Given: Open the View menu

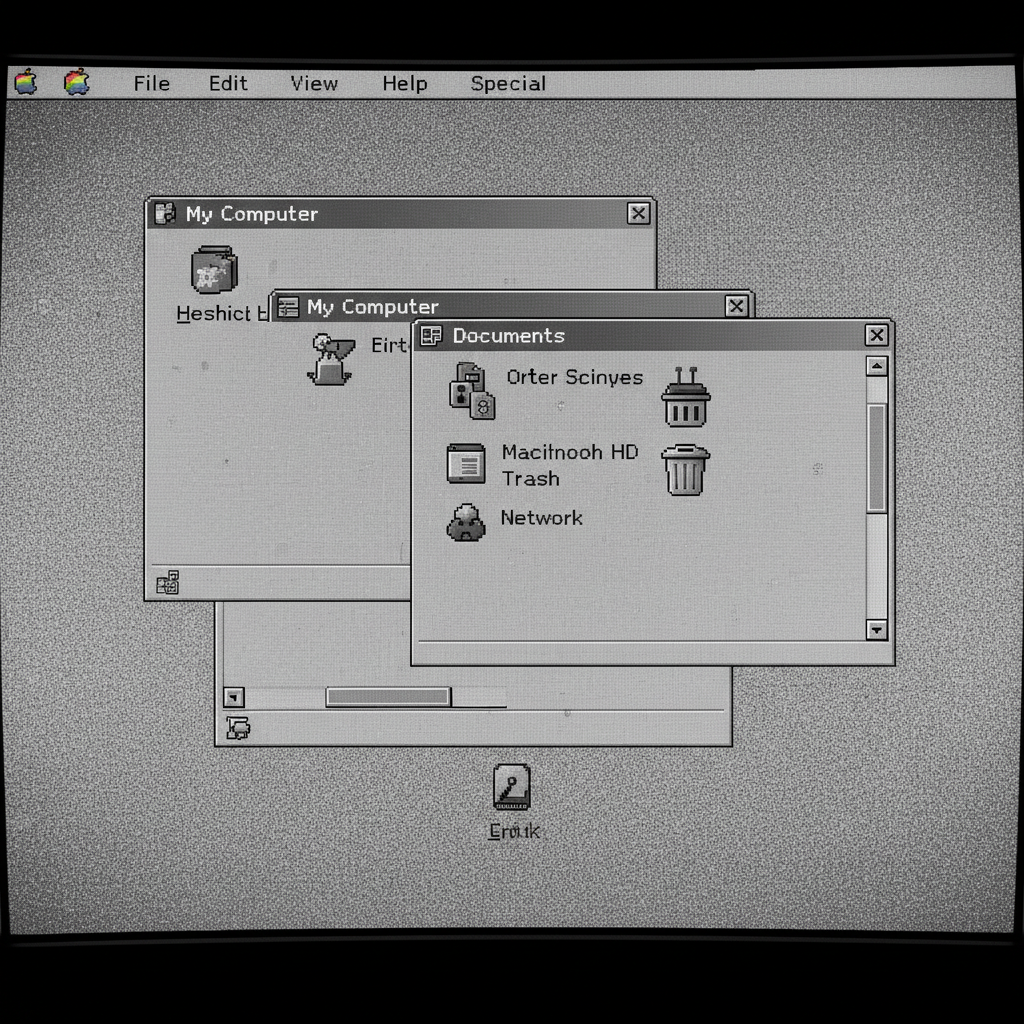Looking at the screenshot, I should [x=314, y=84].
